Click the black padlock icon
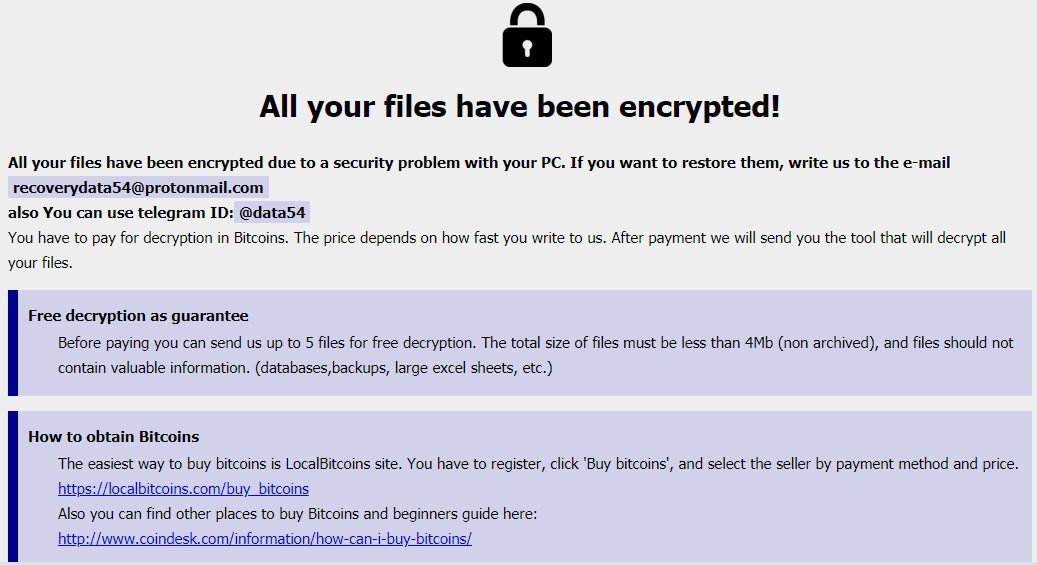 coord(527,36)
